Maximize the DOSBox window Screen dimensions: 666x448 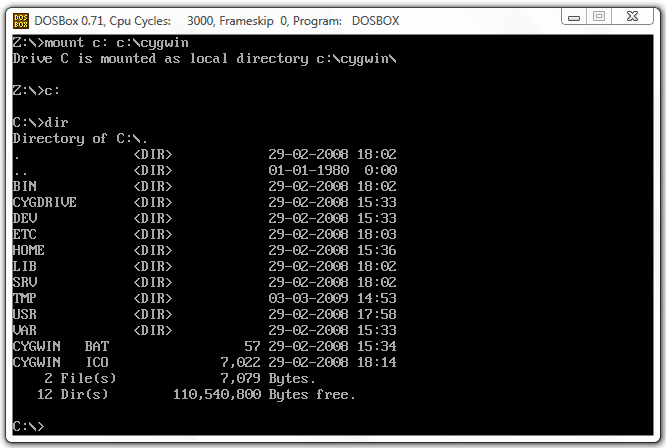coord(599,17)
